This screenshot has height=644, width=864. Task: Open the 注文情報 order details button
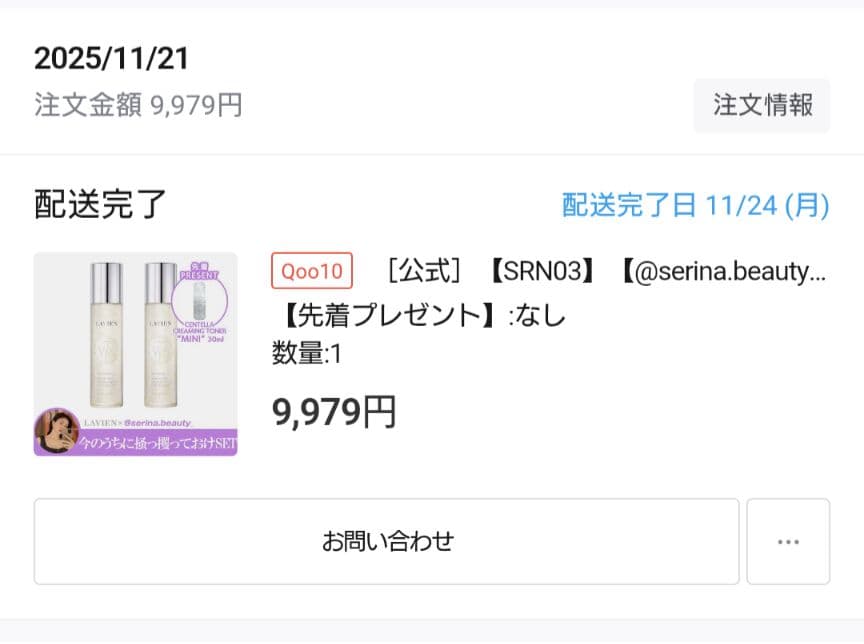(x=761, y=104)
